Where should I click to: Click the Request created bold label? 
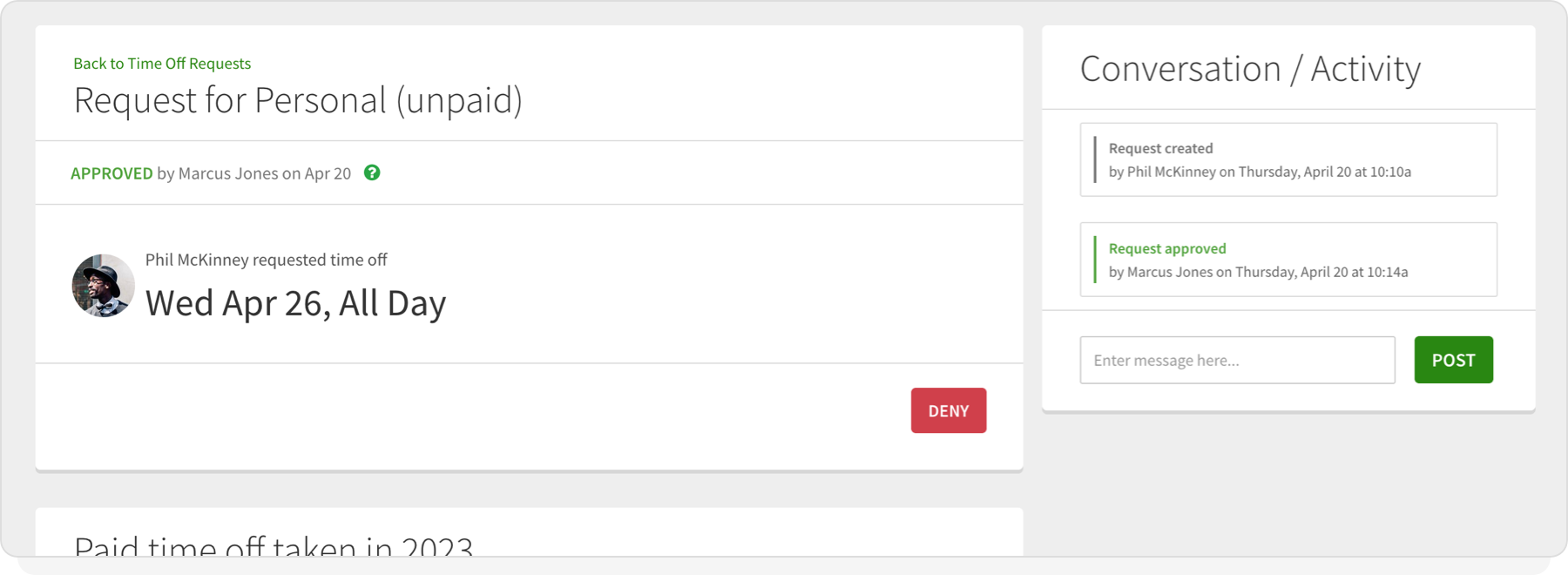tap(1159, 148)
